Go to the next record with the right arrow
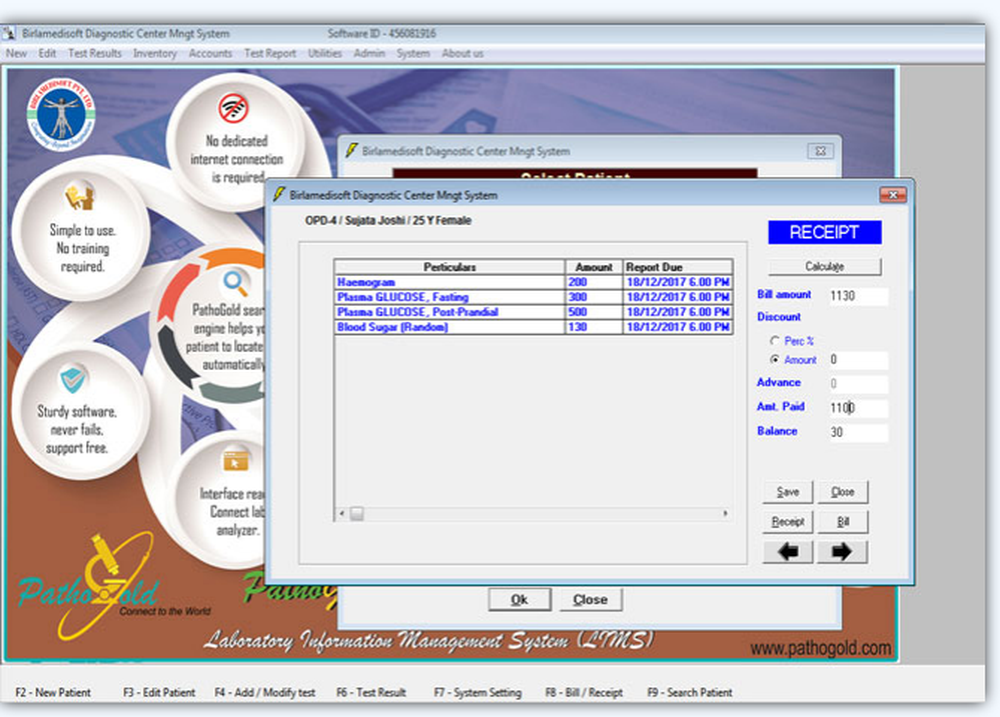1000x717 pixels. (x=842, y=552)
